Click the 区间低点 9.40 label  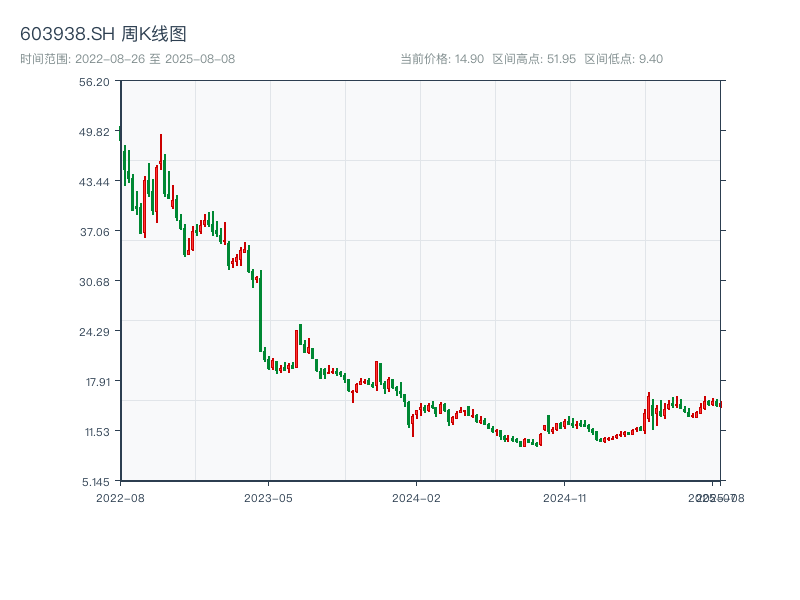[623, 59]
